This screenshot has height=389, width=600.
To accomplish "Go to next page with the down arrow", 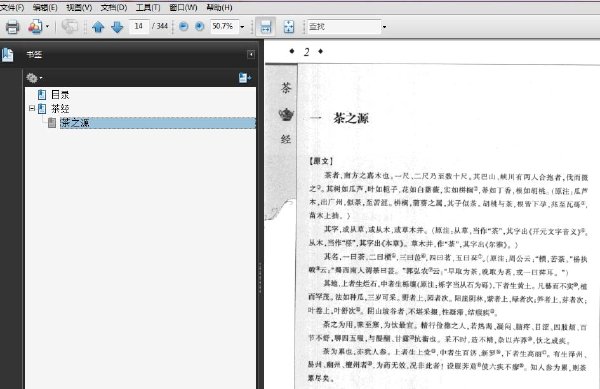I will [x=117, y=27].
